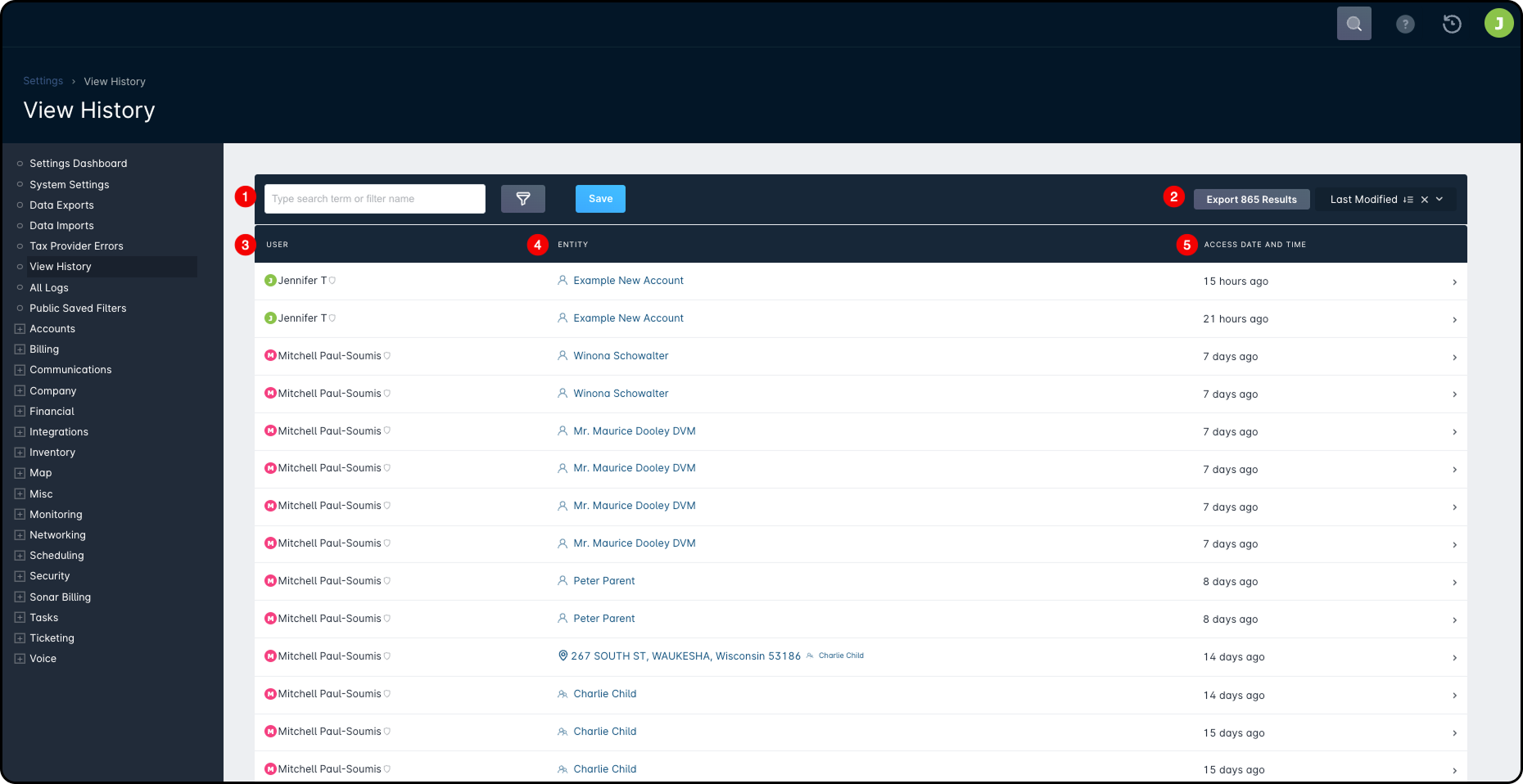Select All Logs in sidebar
Viewport: 1523px width, 784px height.
coord(49,288)
